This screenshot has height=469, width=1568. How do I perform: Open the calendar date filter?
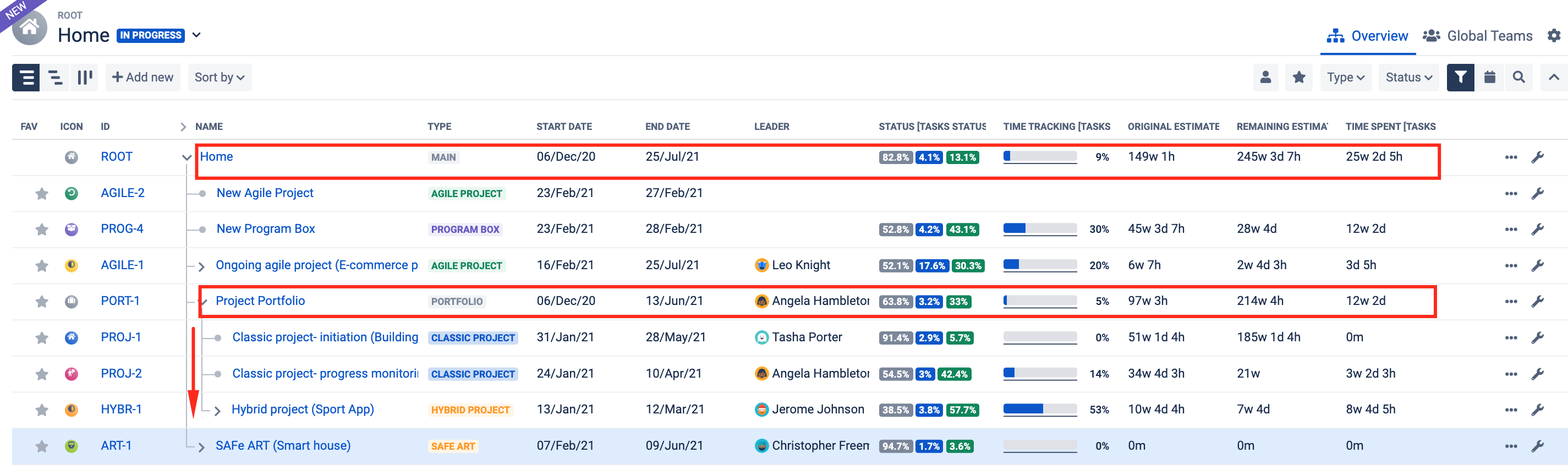click(x=1489, y=78)
